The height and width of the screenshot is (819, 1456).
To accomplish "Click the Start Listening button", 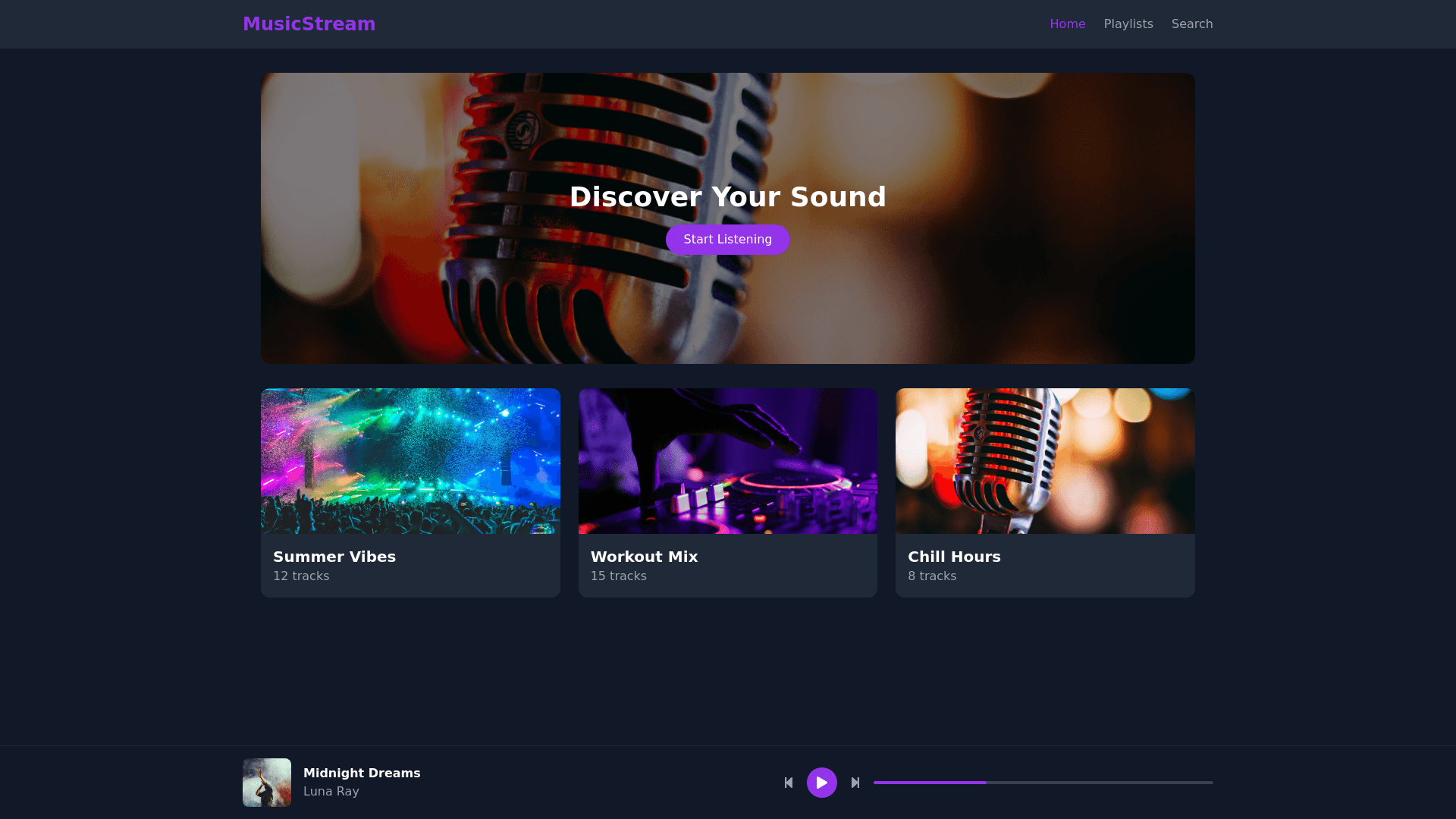I will pyautogui.click(x=727, y=240).
